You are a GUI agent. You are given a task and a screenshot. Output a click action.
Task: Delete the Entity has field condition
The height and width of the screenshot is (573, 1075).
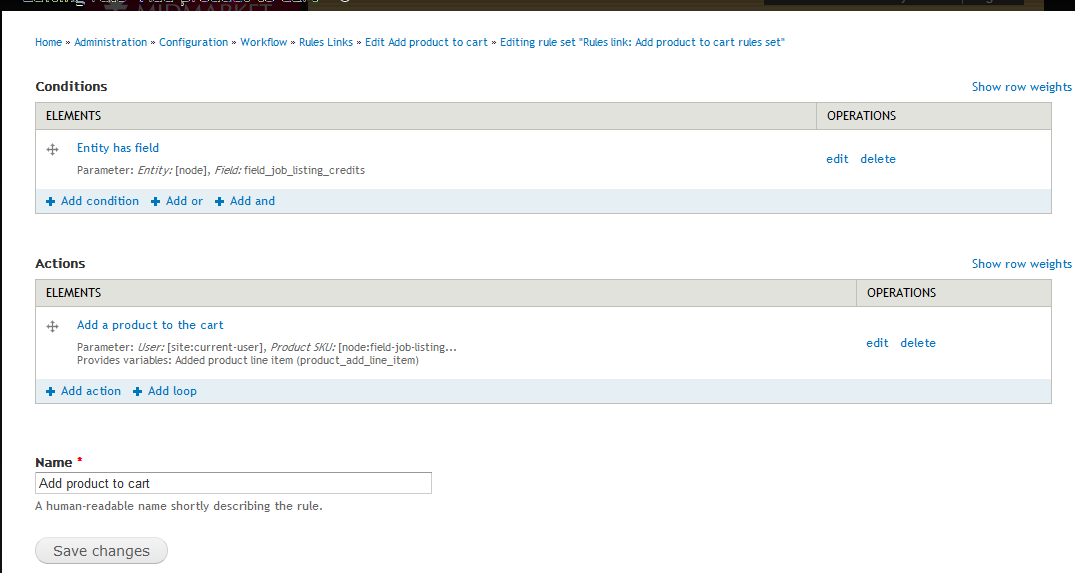[x=878, y=159]
